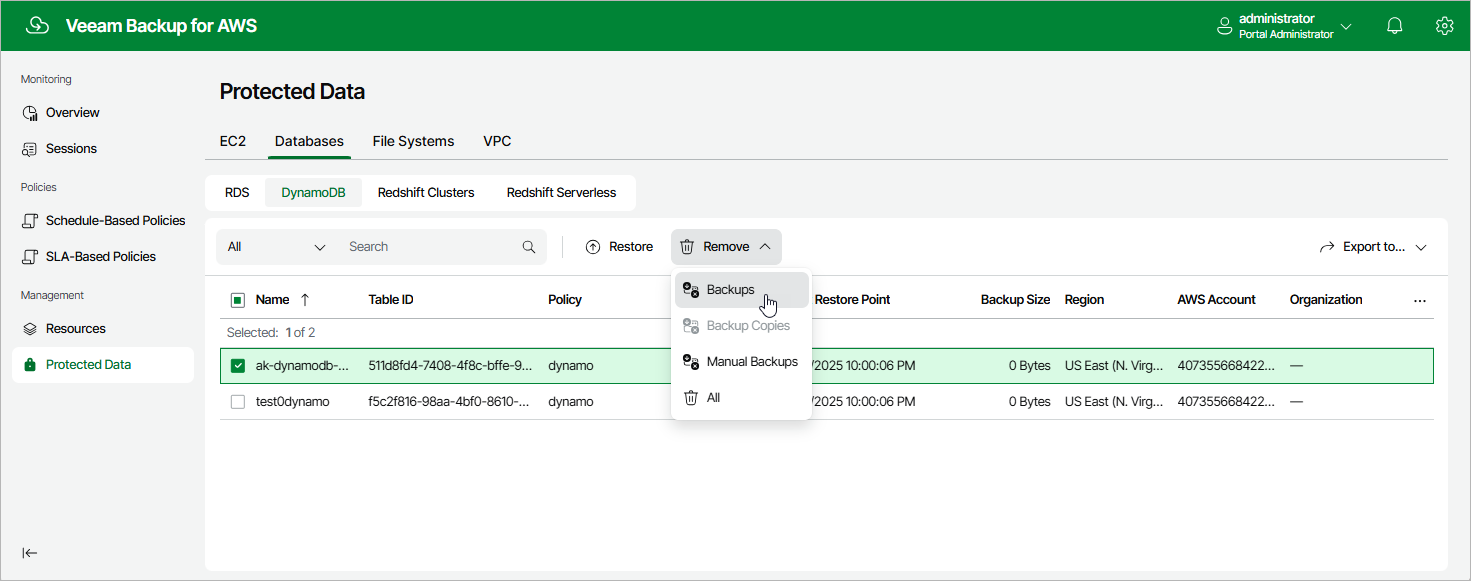1471x581 pixels.
Task: Click table ID starting with 511d8fd4
Action: (x=450, y=366)
